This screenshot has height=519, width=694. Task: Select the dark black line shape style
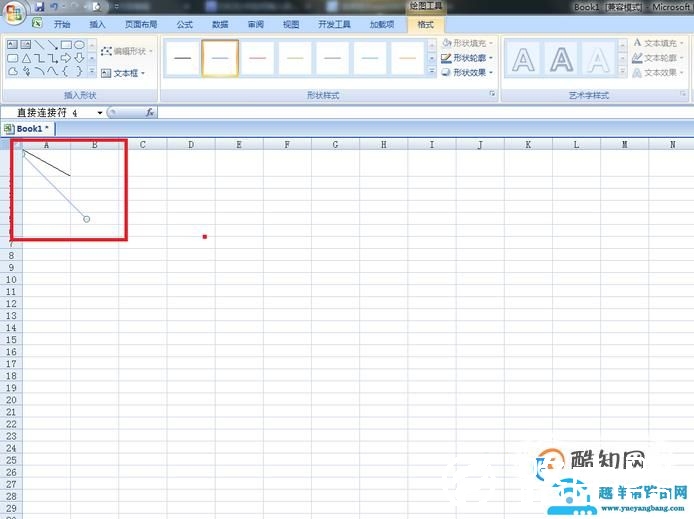click(x=182, y=59)
